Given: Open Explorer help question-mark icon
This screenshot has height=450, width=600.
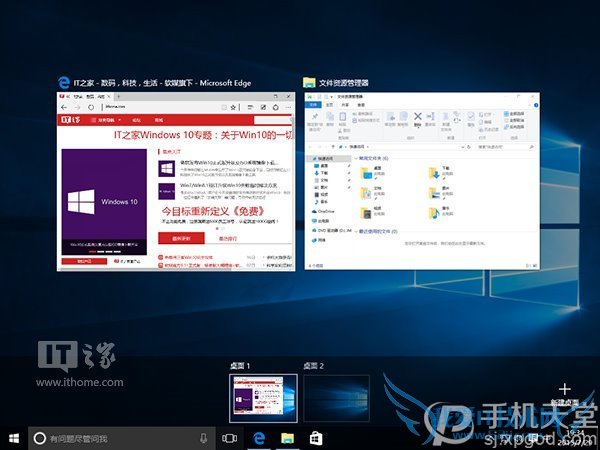Looking at the screenshot, I should coord(536,105).
